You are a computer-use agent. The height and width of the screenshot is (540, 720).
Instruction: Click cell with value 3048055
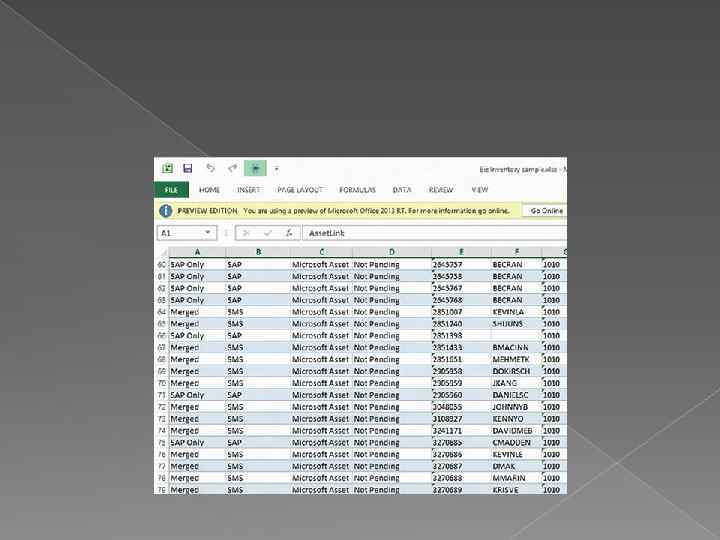click(x=461, y=407)
